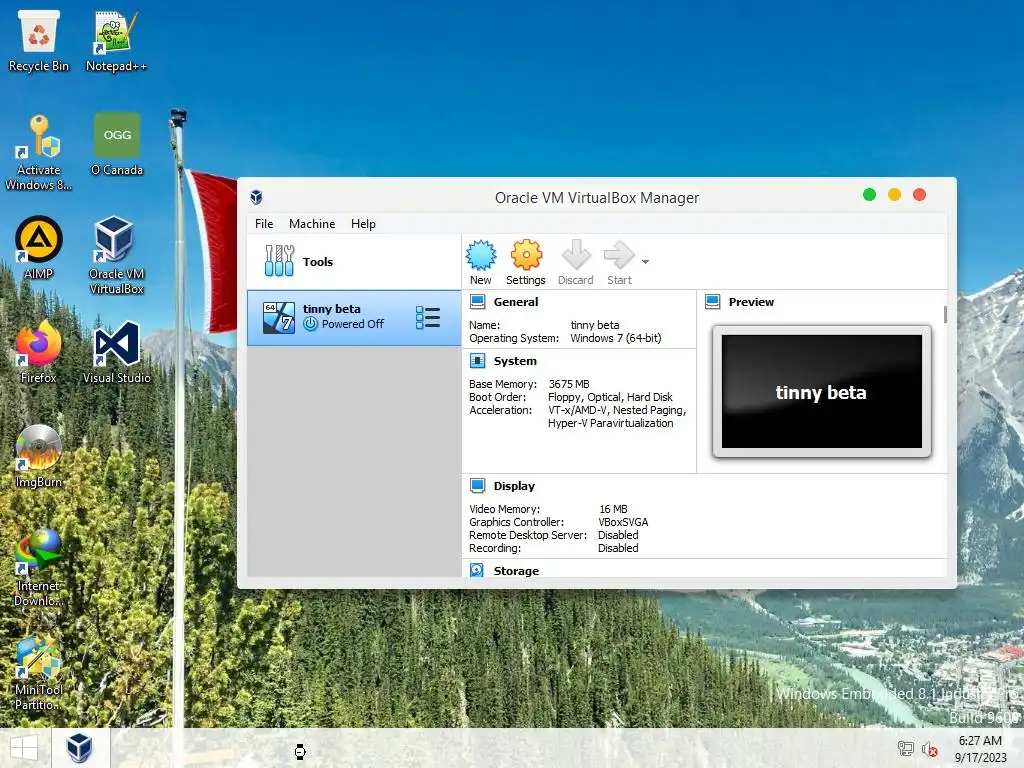Select the O Canada OGG file

coord(117,144)
